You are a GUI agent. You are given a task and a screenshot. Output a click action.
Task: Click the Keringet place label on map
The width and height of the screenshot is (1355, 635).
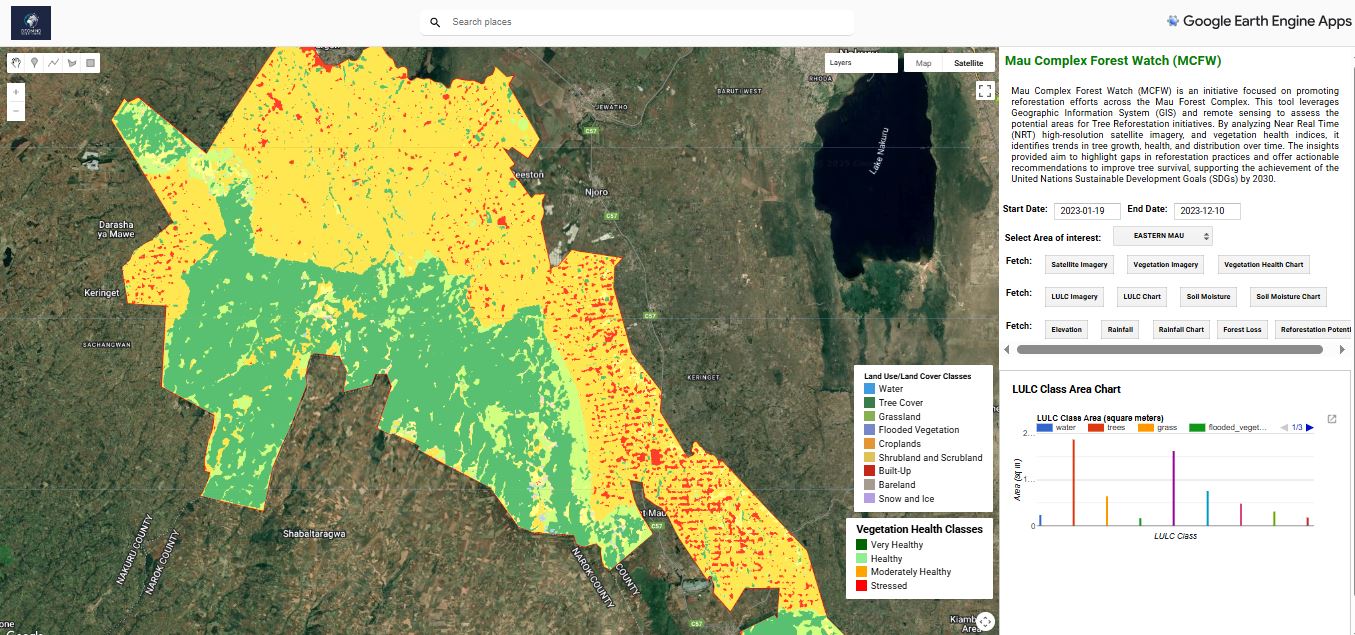click(x=102, y=293)
